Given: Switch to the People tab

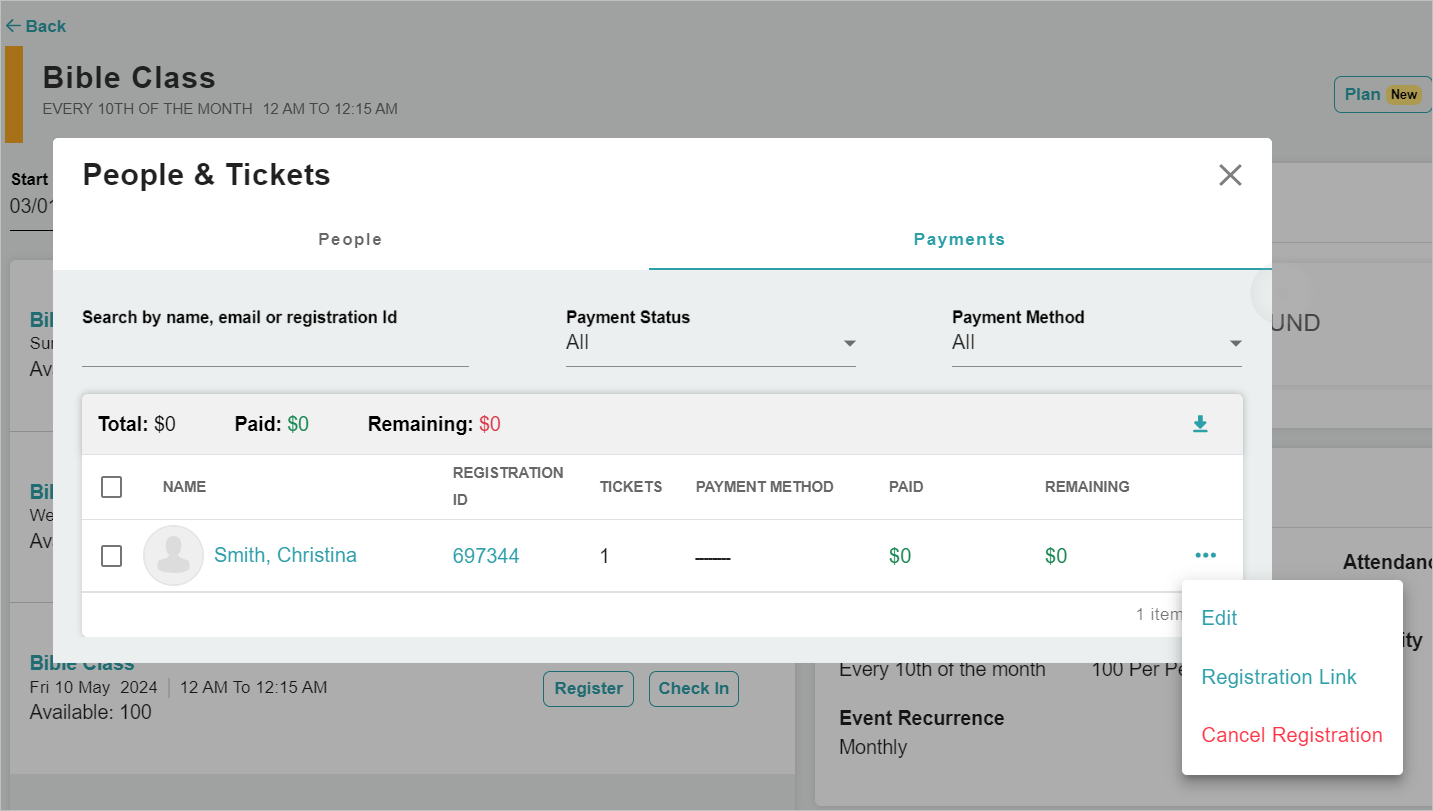Looking at the screenshot, I should (x=350, y=240).
